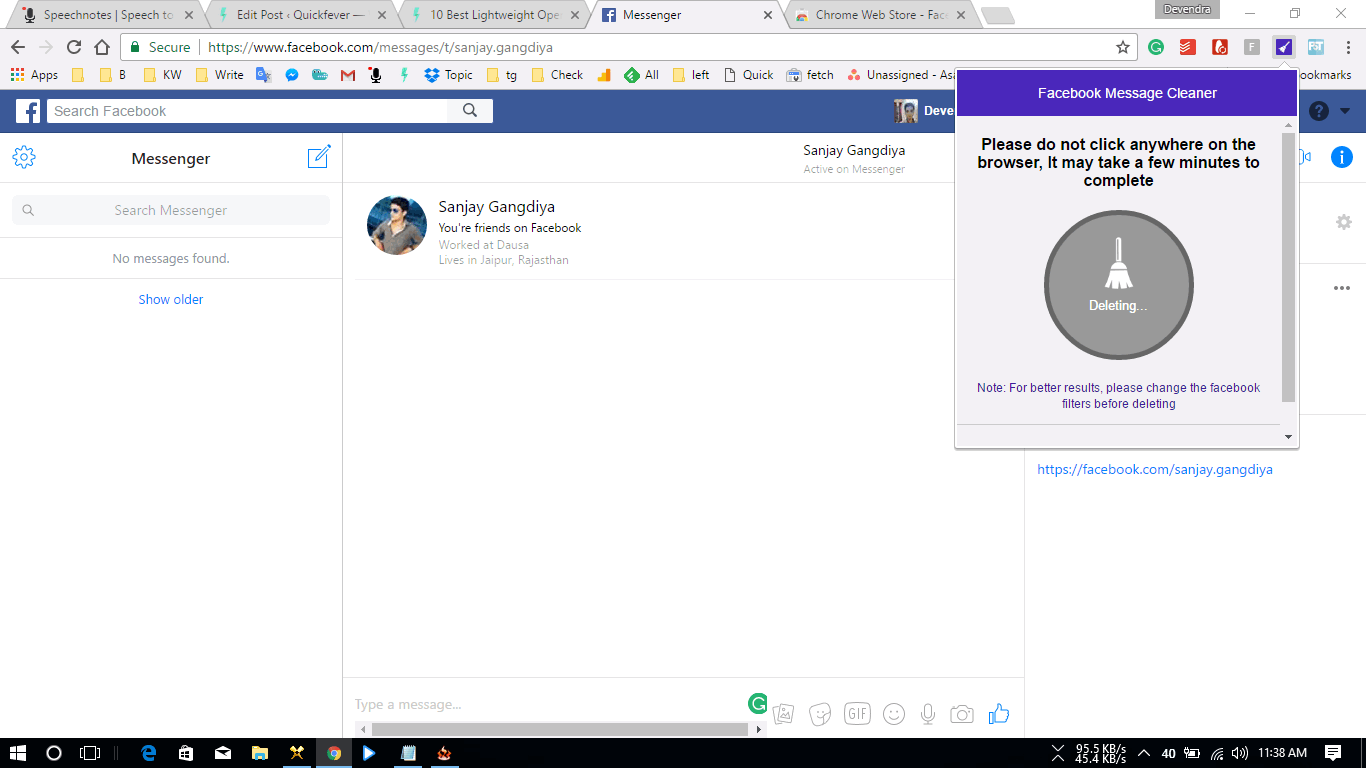
Task: Open the emoji smiley picker
Action: click(894, 714)
